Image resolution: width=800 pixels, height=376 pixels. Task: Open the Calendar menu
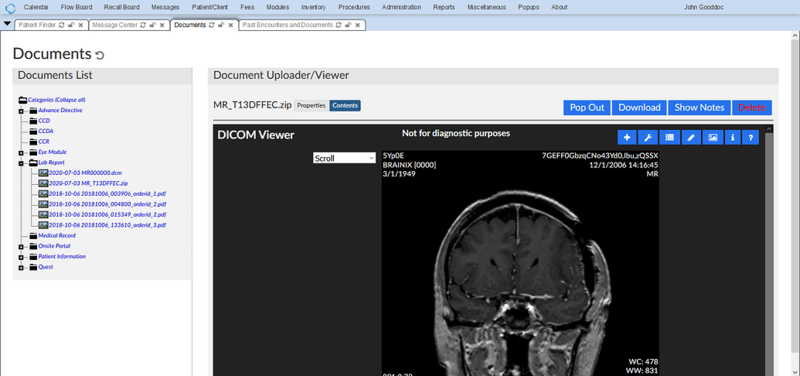(36, 8)
